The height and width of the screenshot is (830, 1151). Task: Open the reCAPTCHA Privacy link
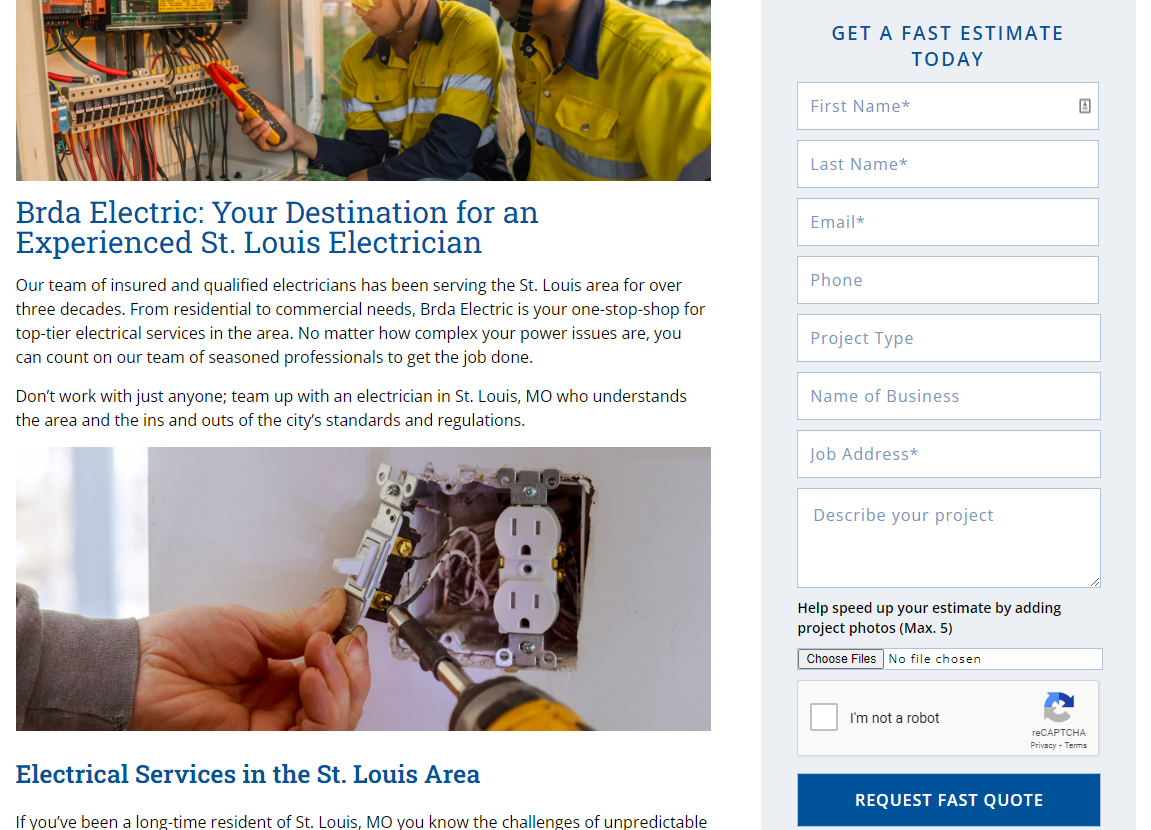coord(1042,745)
